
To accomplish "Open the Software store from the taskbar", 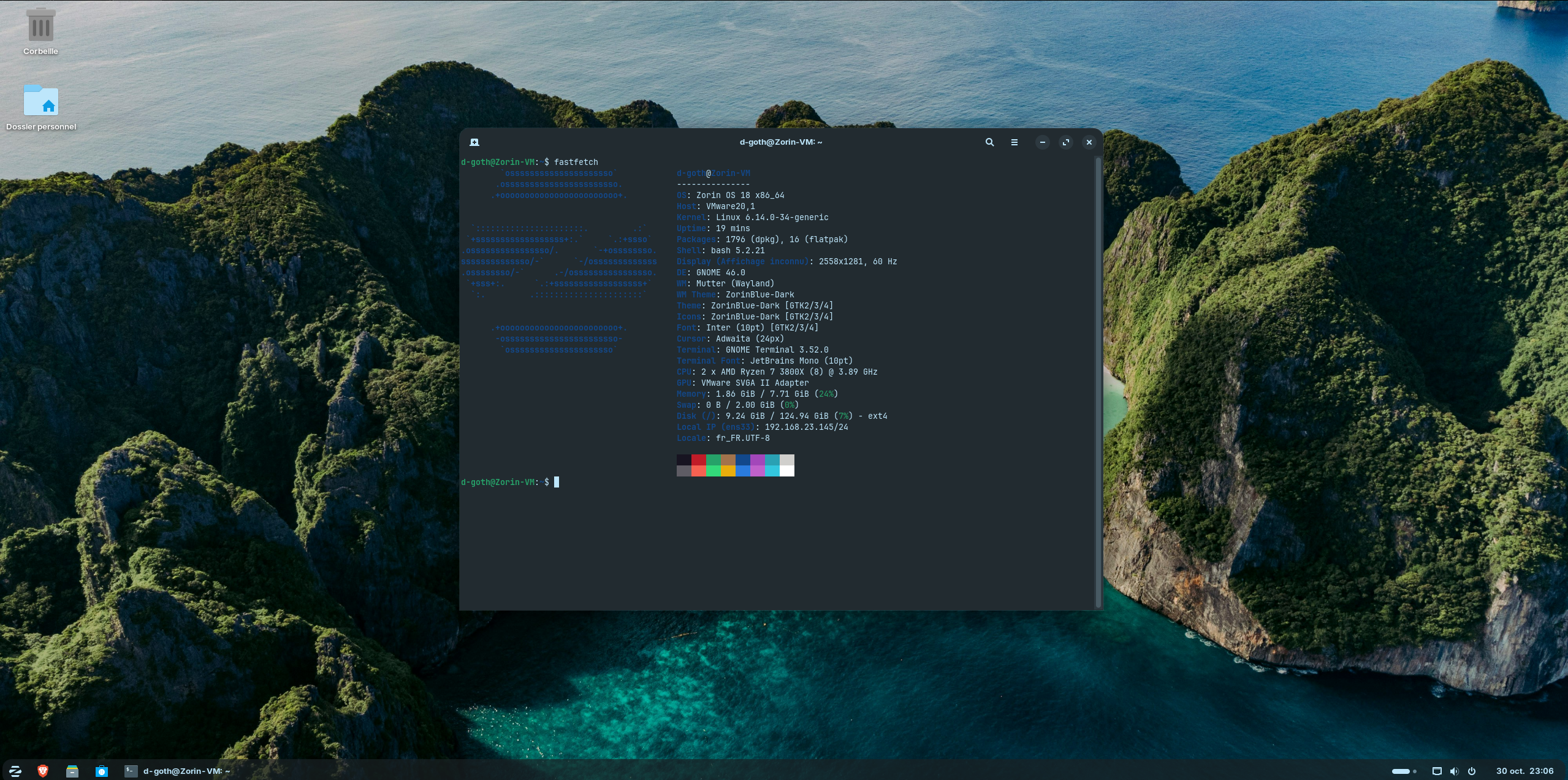I will (x=102, y=771).
